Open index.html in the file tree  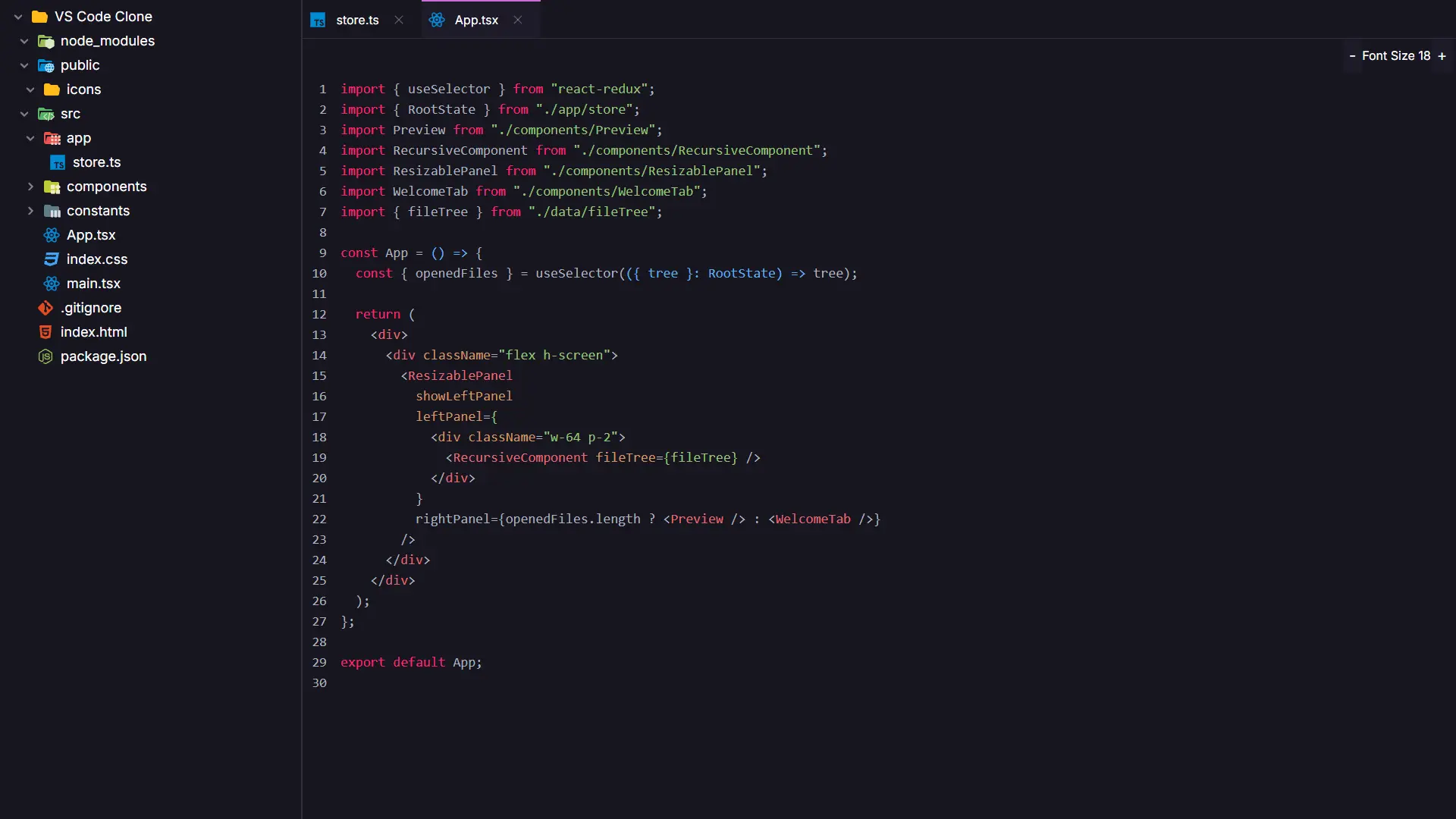point(94,332)
